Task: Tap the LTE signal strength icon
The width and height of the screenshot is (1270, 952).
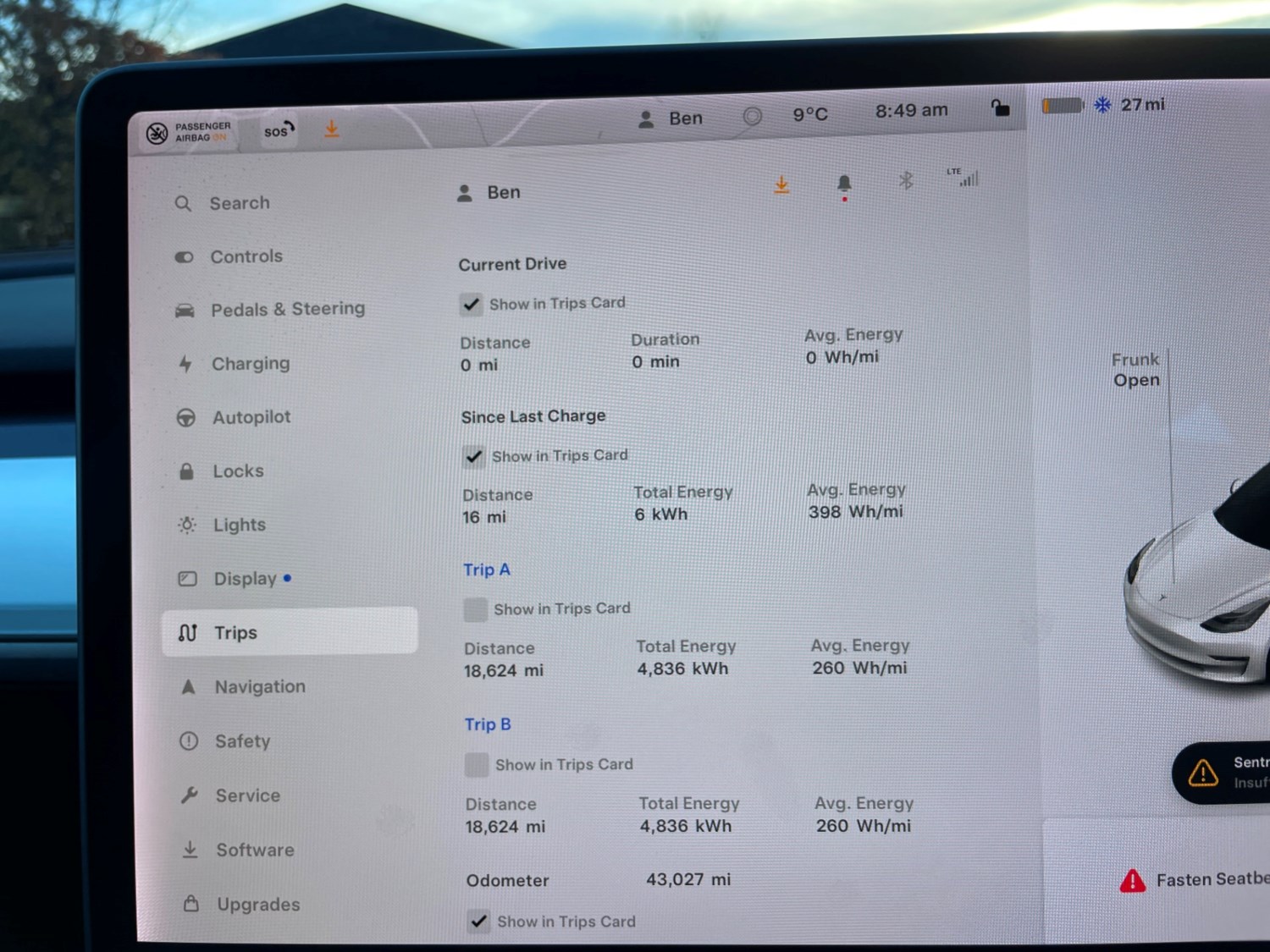Action: [x=963, y=177]
